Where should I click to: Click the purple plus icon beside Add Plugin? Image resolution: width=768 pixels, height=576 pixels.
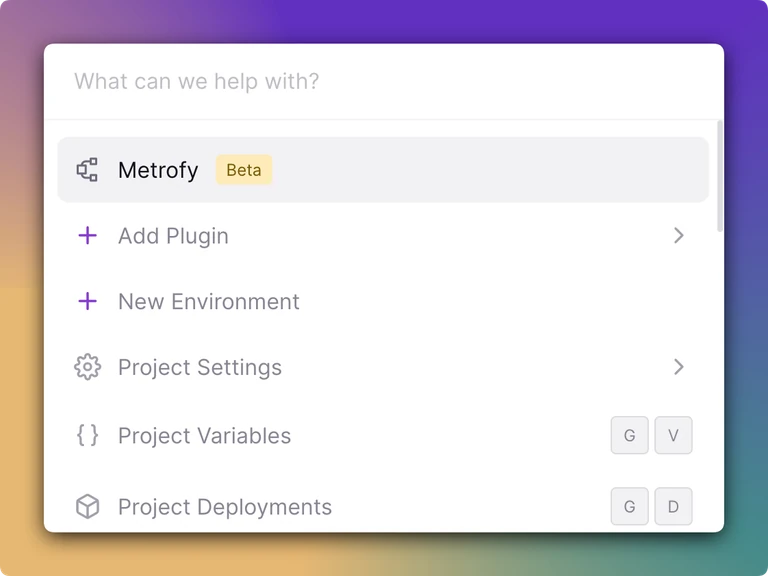(x=88, y=236)
